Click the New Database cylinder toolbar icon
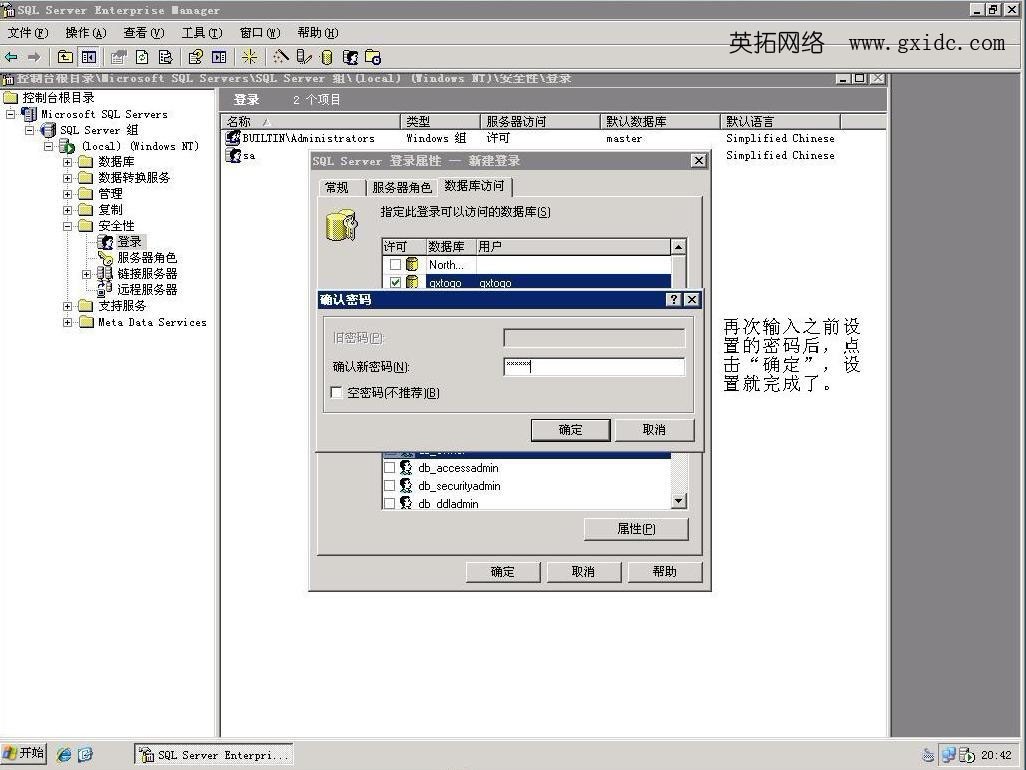The width and height of the screenshot is (1026, 770). pyautogui.click(x=327, y=57)
